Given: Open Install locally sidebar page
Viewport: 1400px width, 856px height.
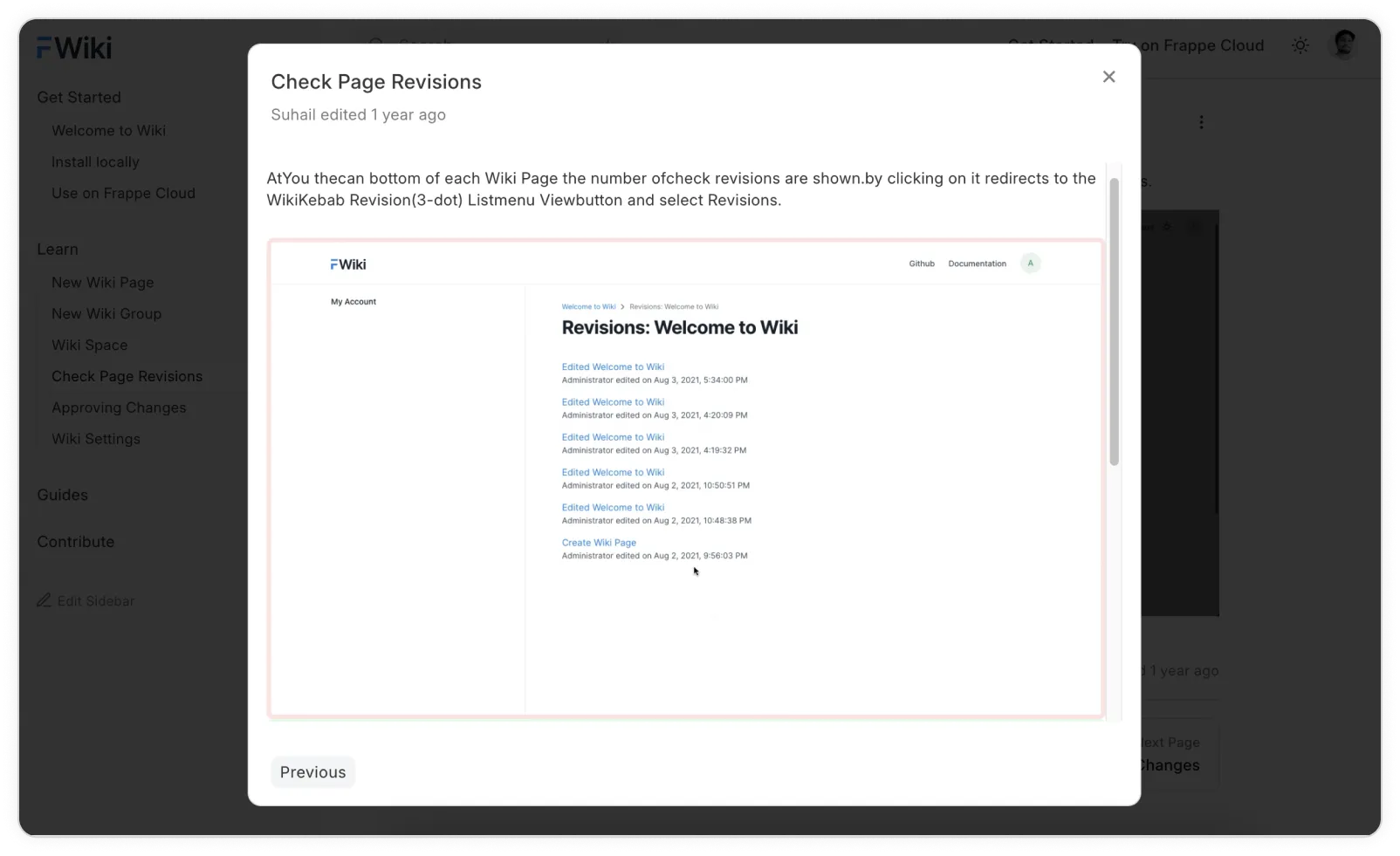Looking at the screenshot, I should tap(95, 161).
